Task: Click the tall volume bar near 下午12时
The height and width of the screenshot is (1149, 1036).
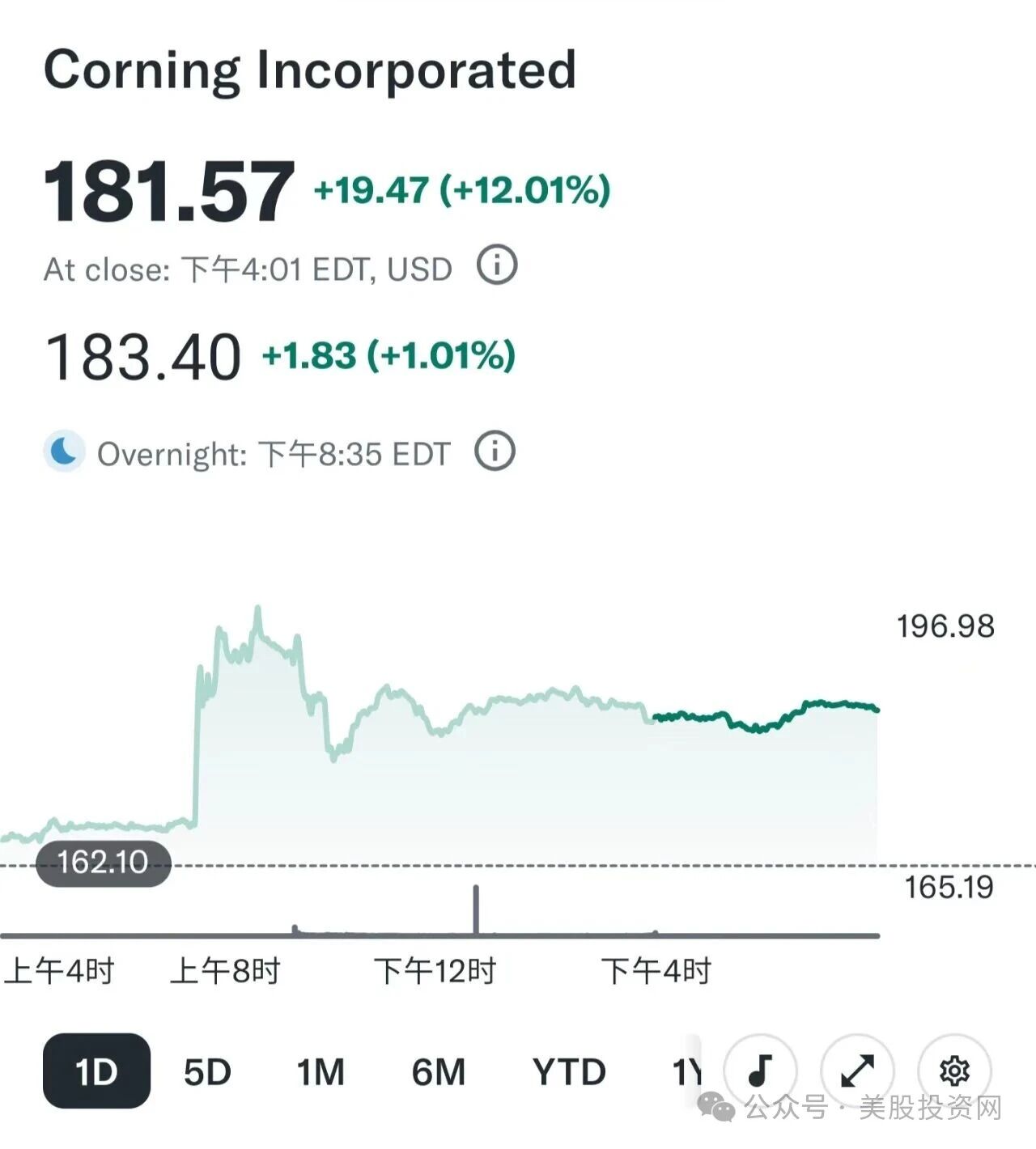Action: 476,909
